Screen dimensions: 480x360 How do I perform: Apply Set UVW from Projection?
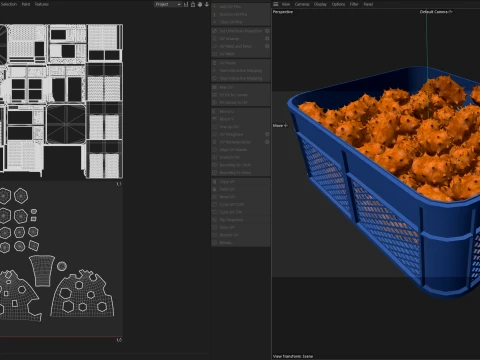coord(238,31)
